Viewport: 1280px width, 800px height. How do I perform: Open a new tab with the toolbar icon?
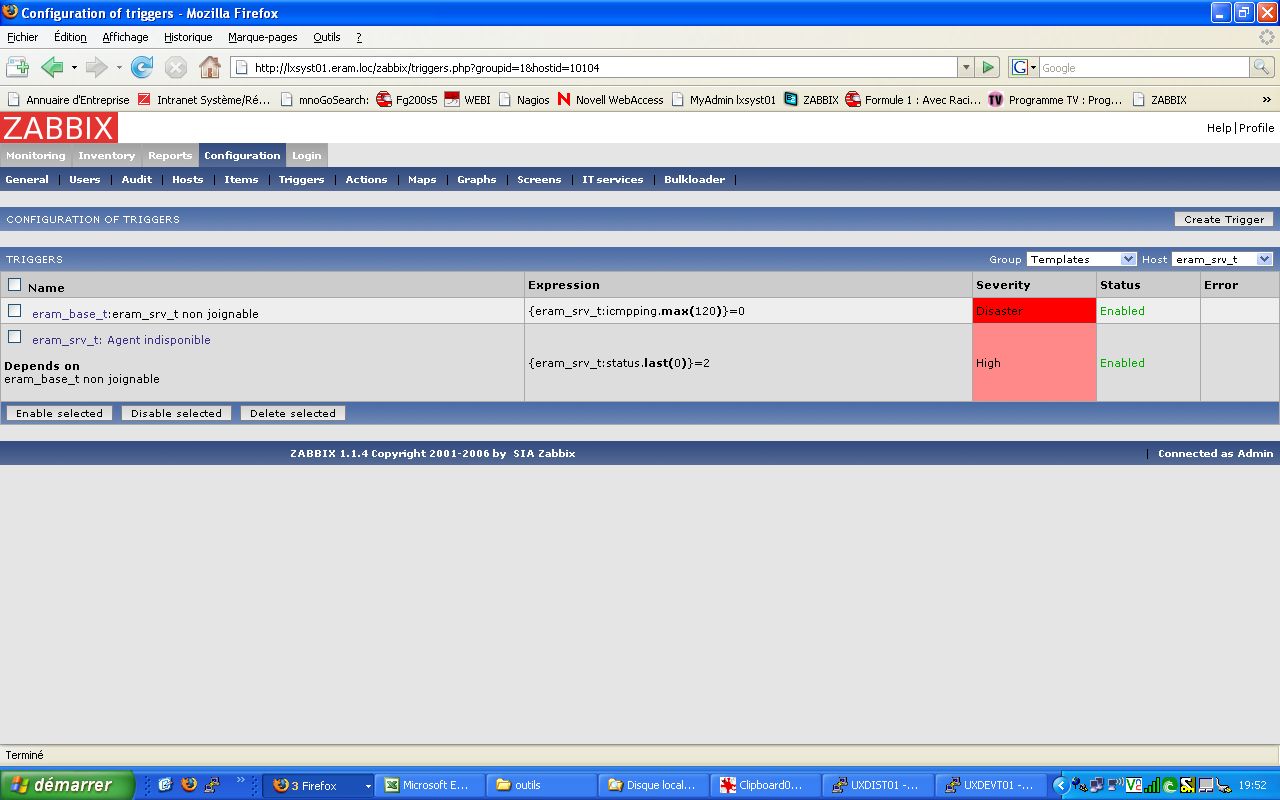17,67
